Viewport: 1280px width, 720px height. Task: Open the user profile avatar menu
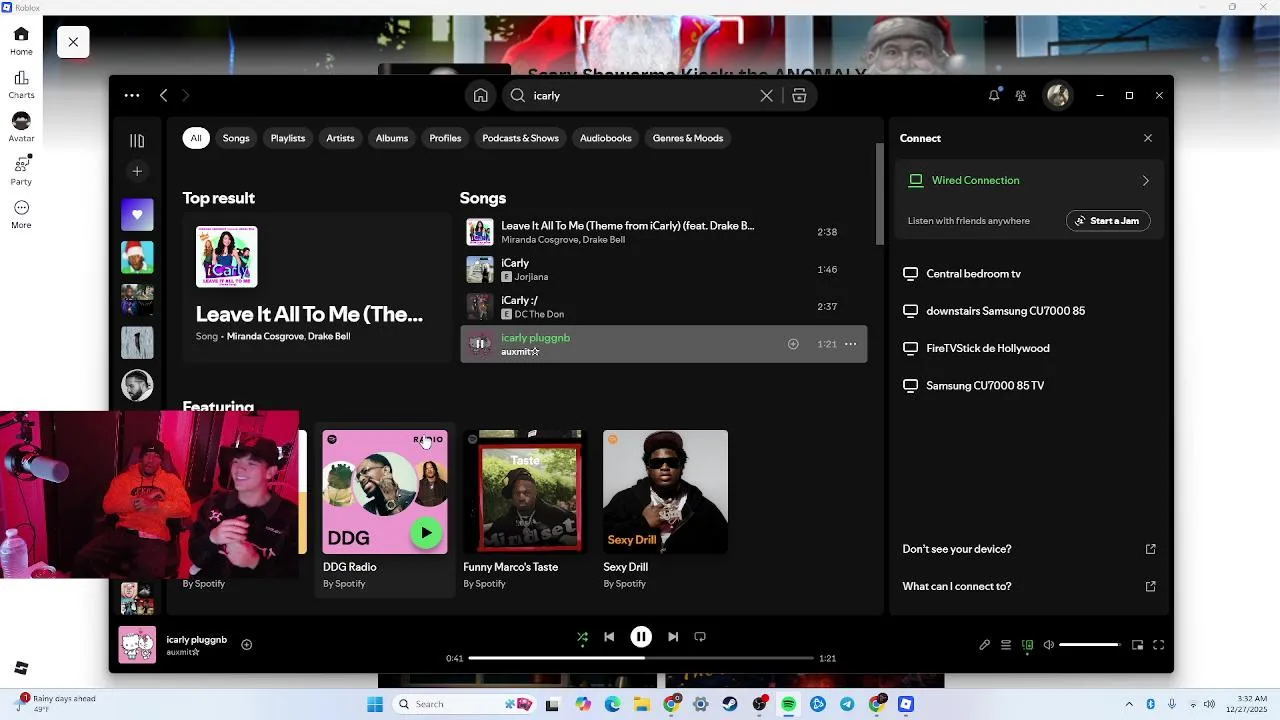1058,95
